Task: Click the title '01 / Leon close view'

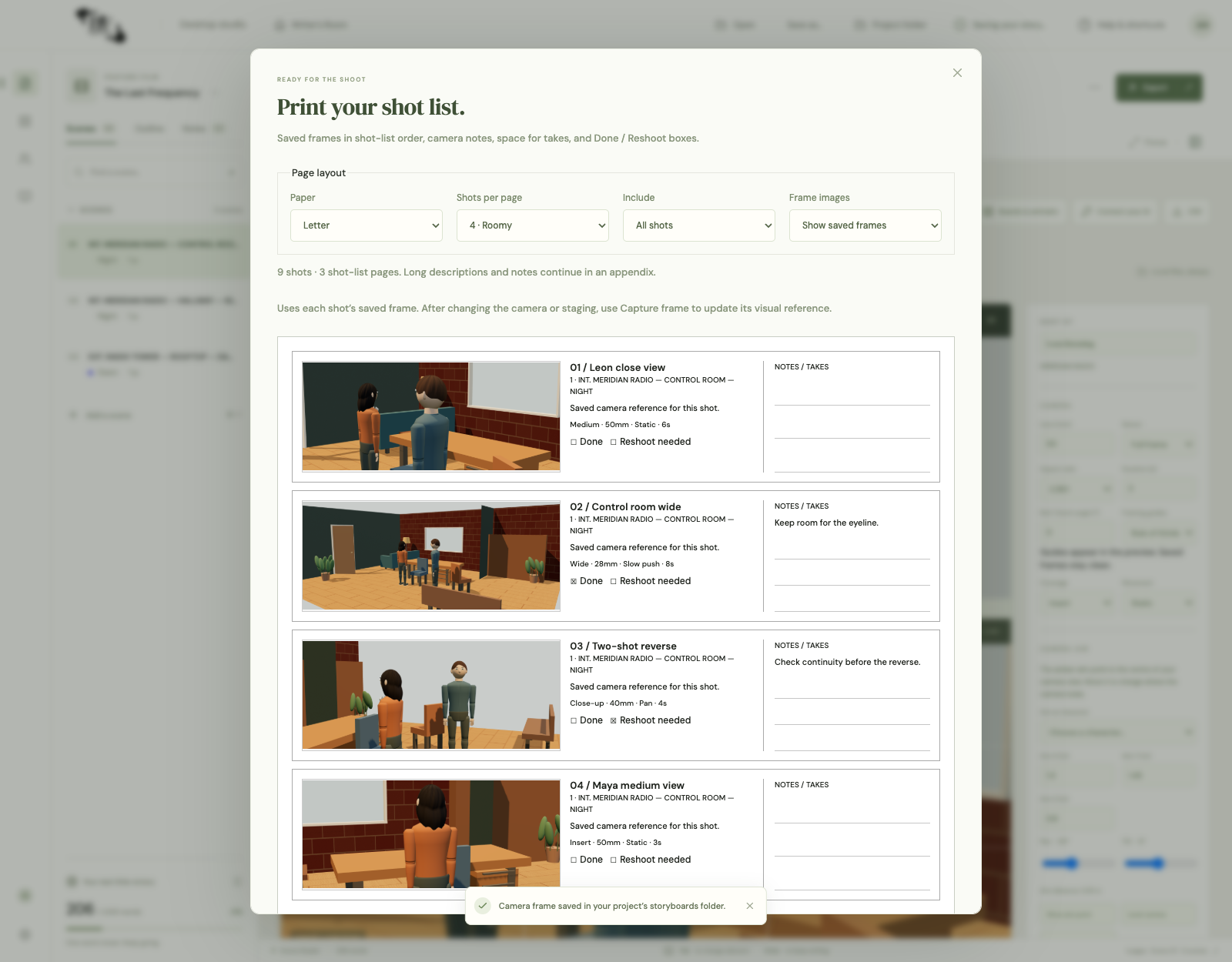Action: [618, 368]
